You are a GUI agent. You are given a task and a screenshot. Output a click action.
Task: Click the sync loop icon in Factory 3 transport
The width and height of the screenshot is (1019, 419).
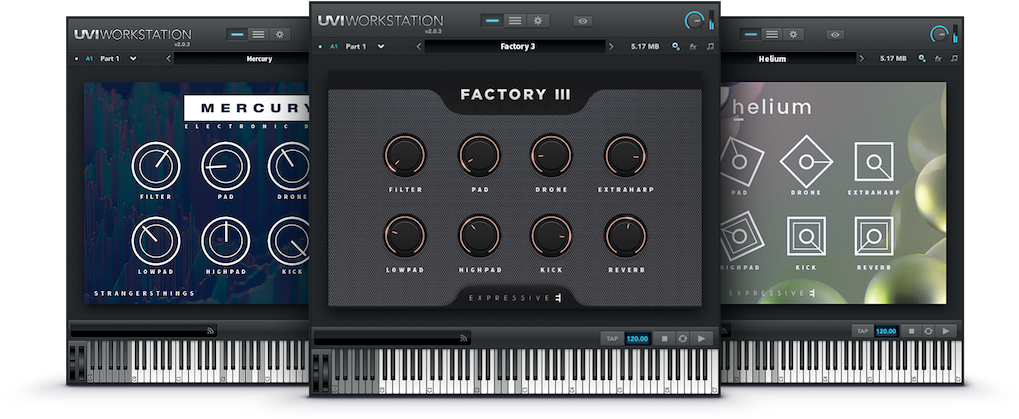click(x=682, y=338)
